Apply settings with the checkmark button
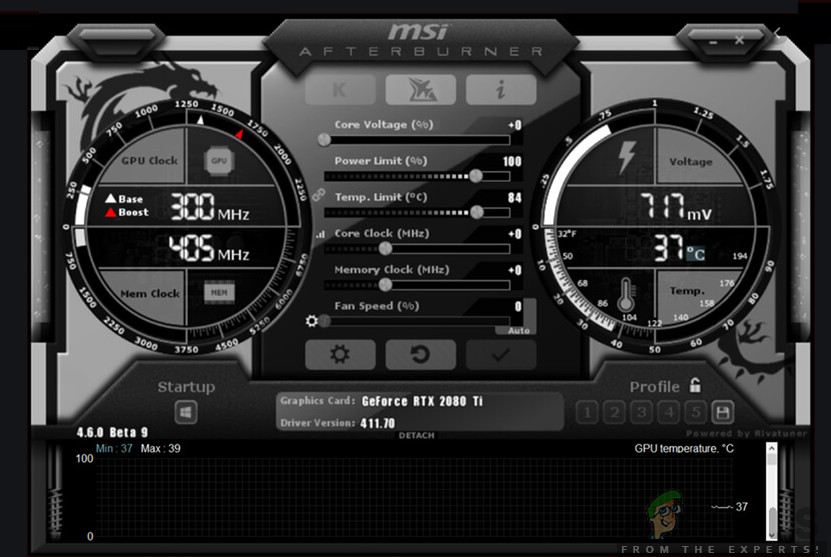Viewport: 831px width, 557px height. (501, 354)
